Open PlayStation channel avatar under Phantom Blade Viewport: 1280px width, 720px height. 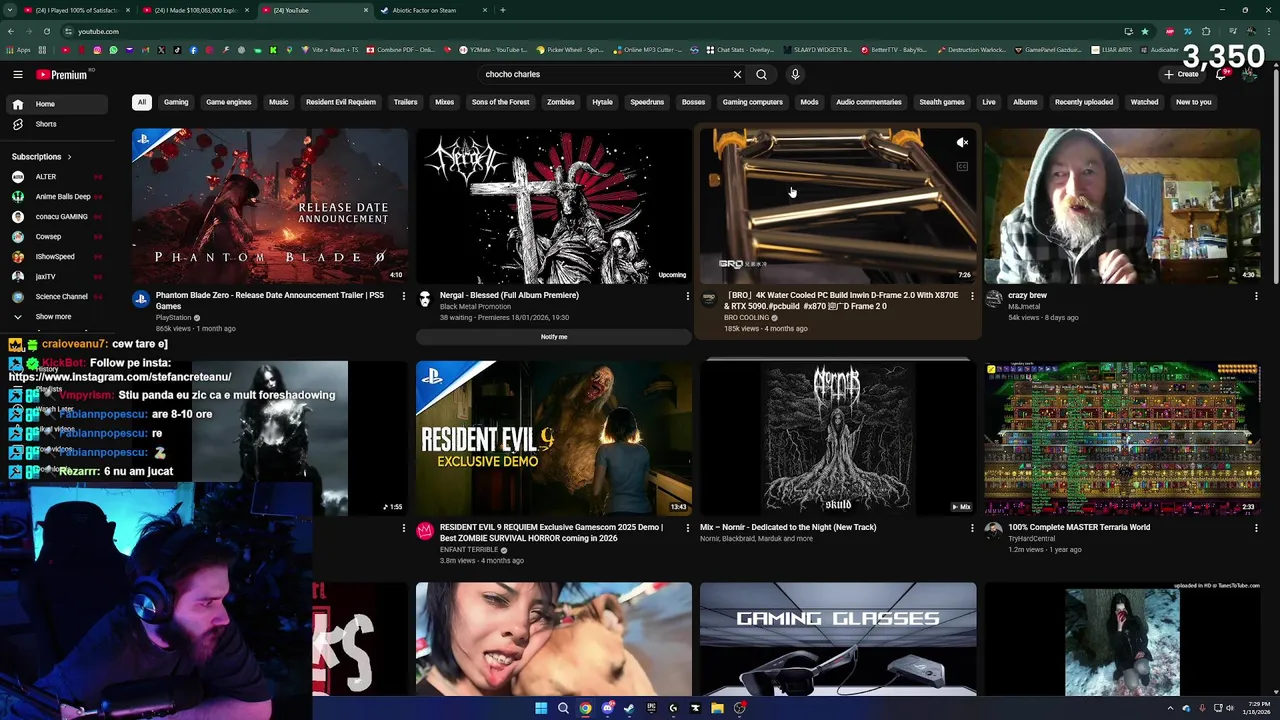[x=141, y=298]
